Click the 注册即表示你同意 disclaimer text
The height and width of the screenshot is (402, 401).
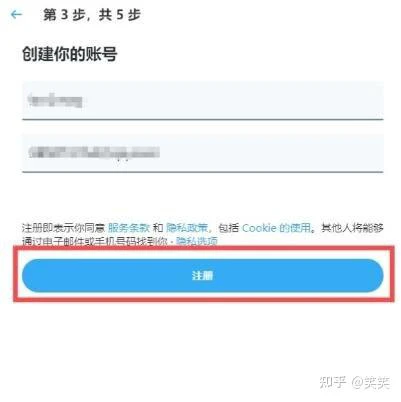click(x=63, y=228)
